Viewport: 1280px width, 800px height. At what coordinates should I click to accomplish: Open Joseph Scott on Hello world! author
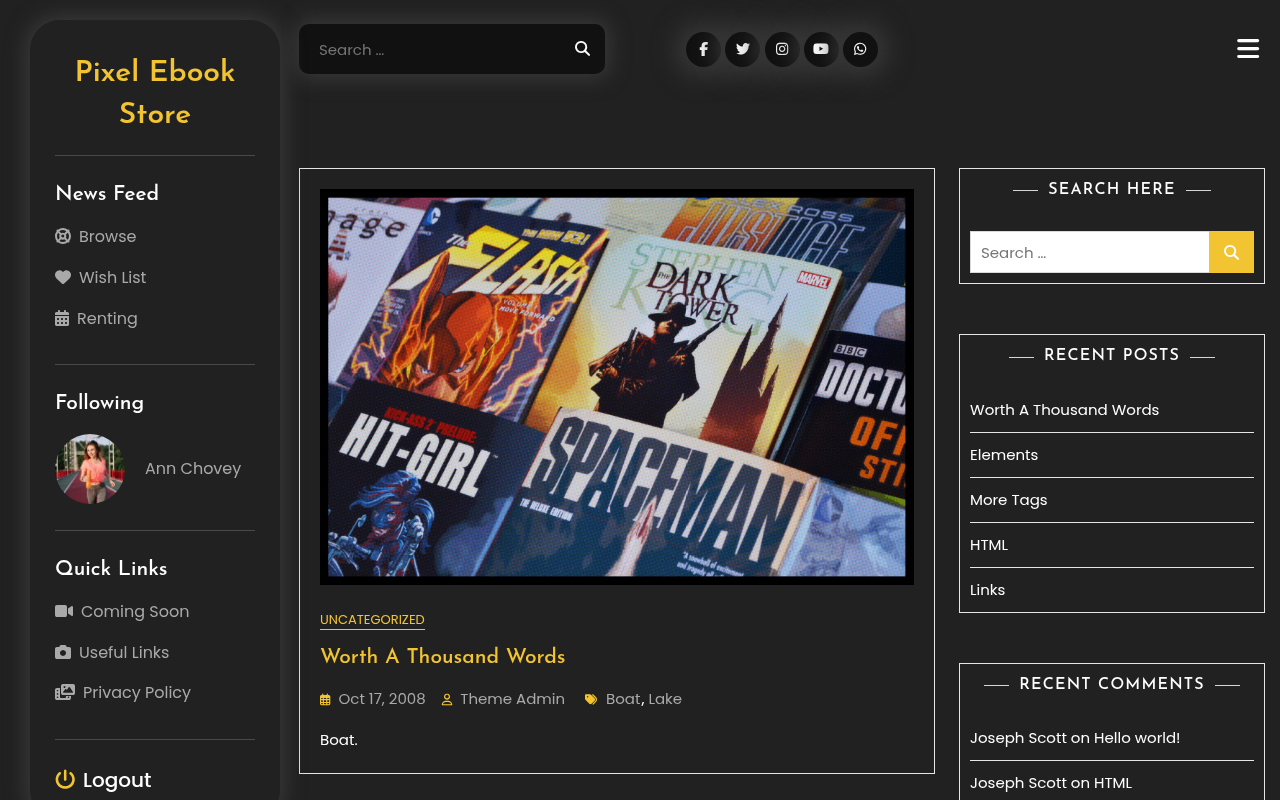point(1018,738)
